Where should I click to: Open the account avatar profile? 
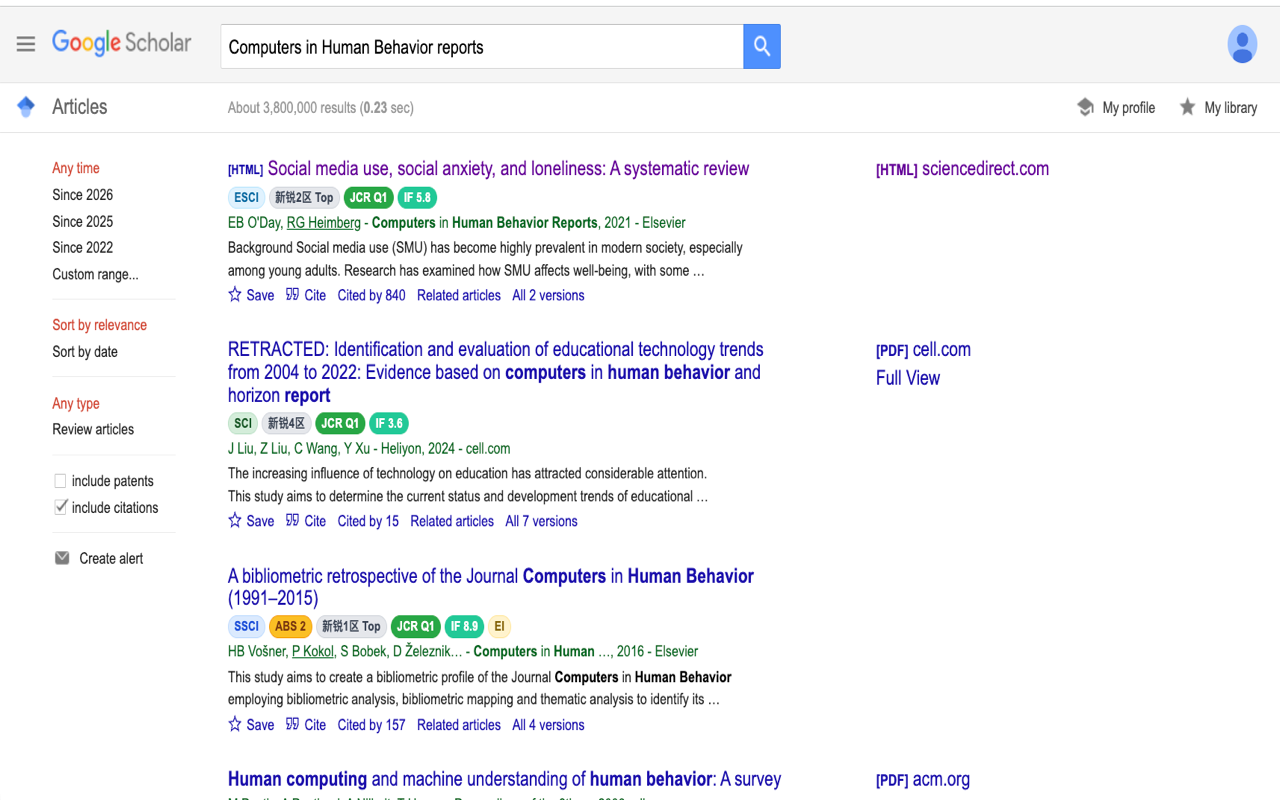click(x=1242, y=44)
